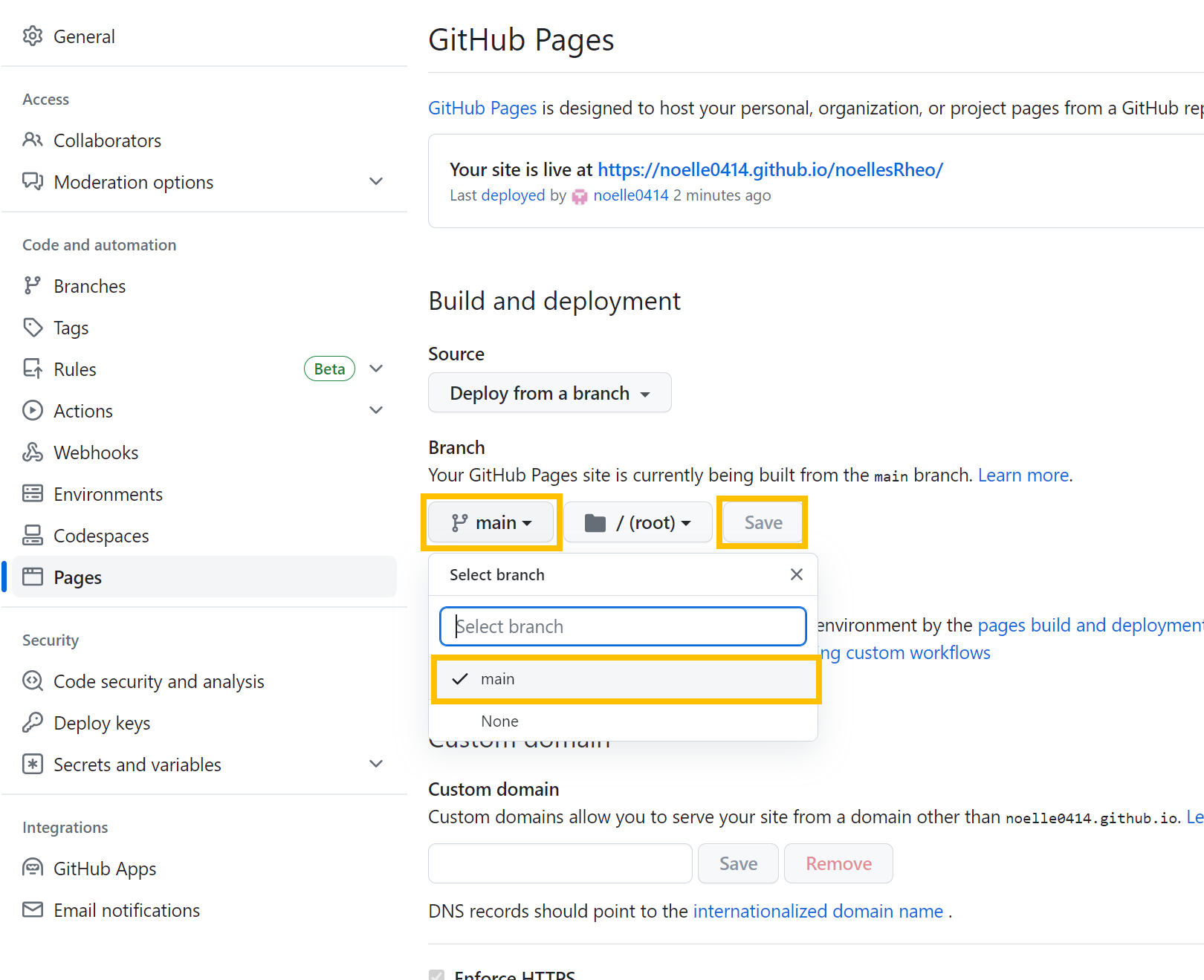
Task: Click the folder icon in root selector
Action: 595,523
